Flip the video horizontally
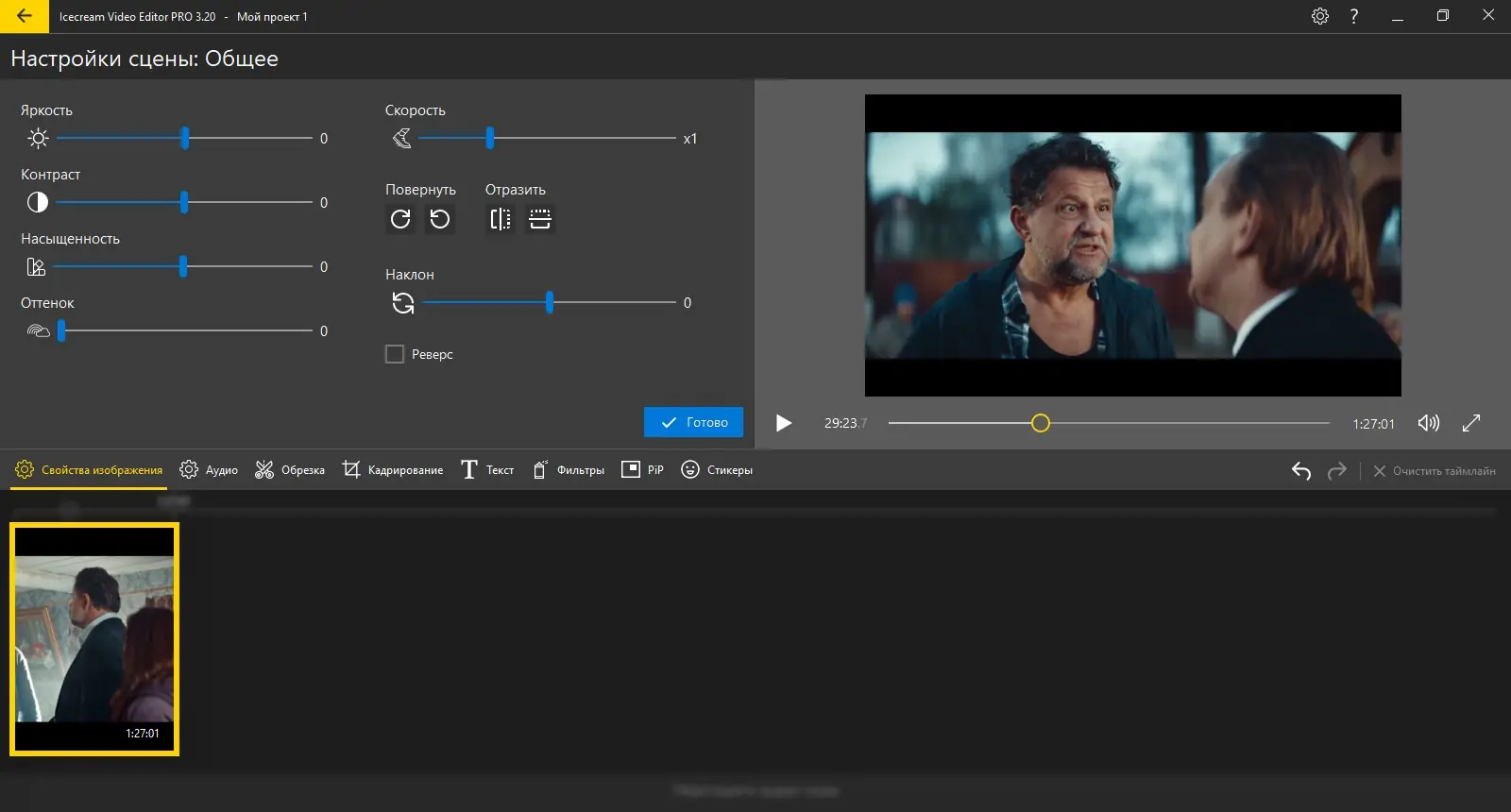 click(501, 219)
